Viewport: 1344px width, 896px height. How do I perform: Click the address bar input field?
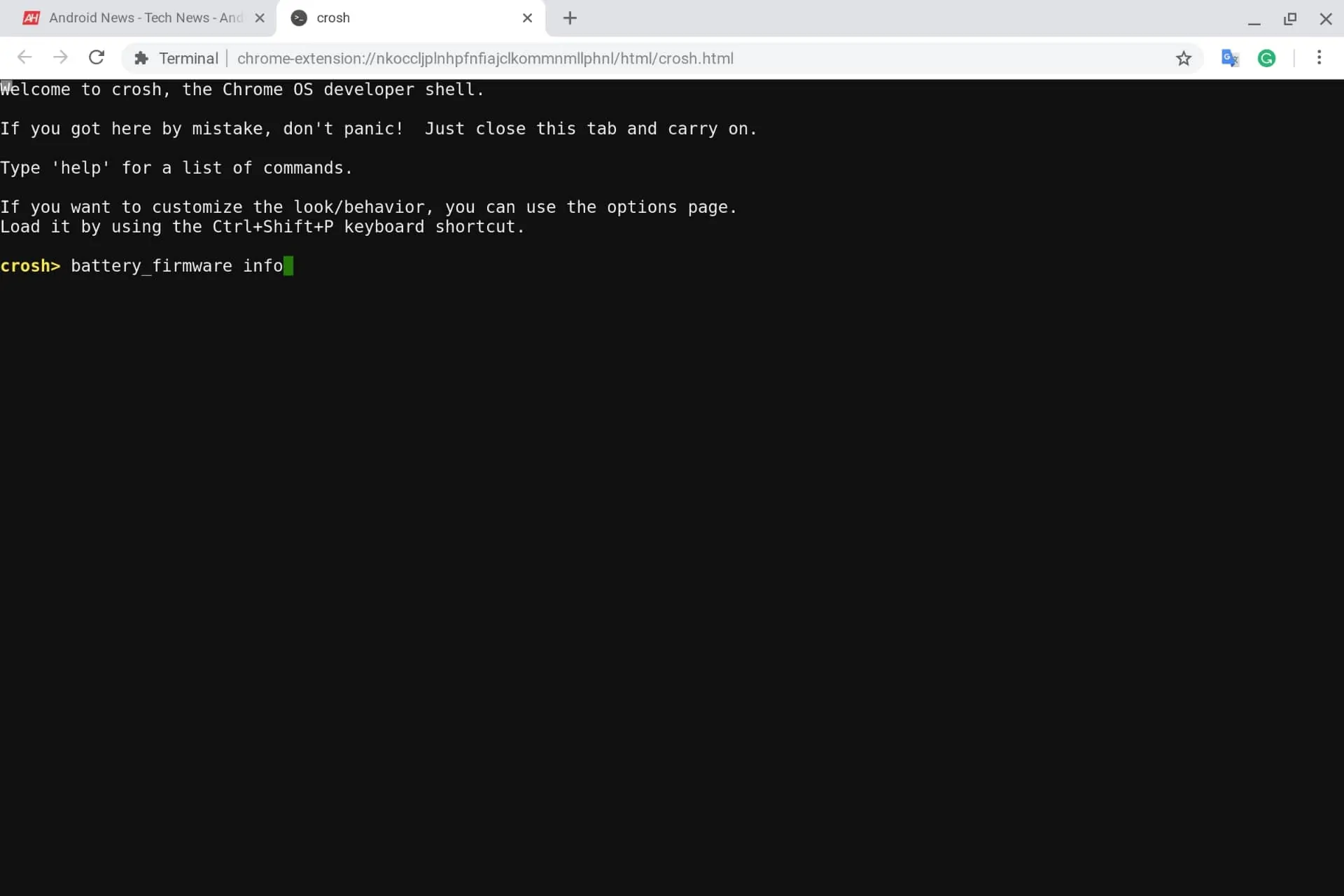click(x=672, y=58)
